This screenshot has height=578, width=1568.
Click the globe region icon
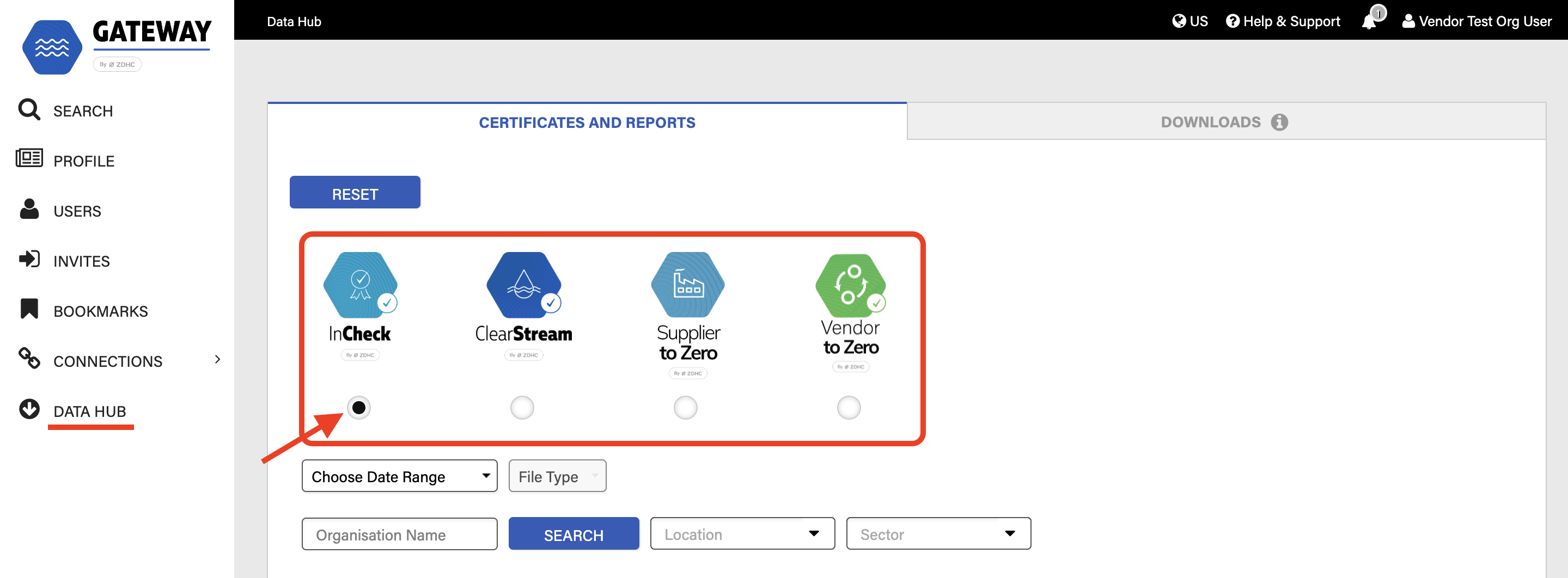click(x=1179, y=21)
